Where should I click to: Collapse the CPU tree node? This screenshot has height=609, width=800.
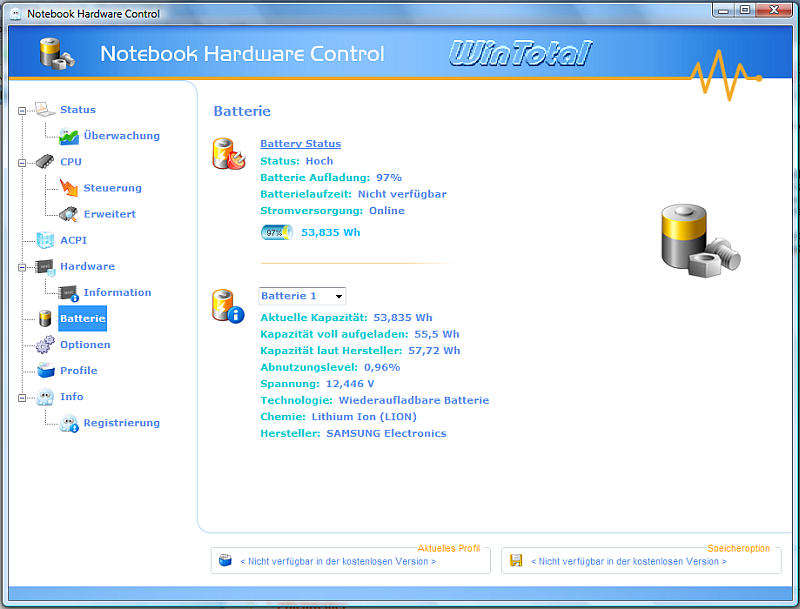pos(22,163)
